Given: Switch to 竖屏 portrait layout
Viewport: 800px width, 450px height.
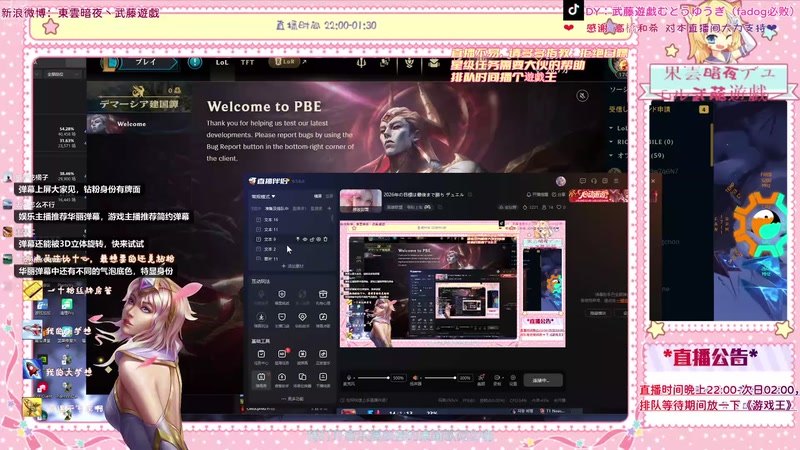Looking at the screenshot, I should point(329,196).
